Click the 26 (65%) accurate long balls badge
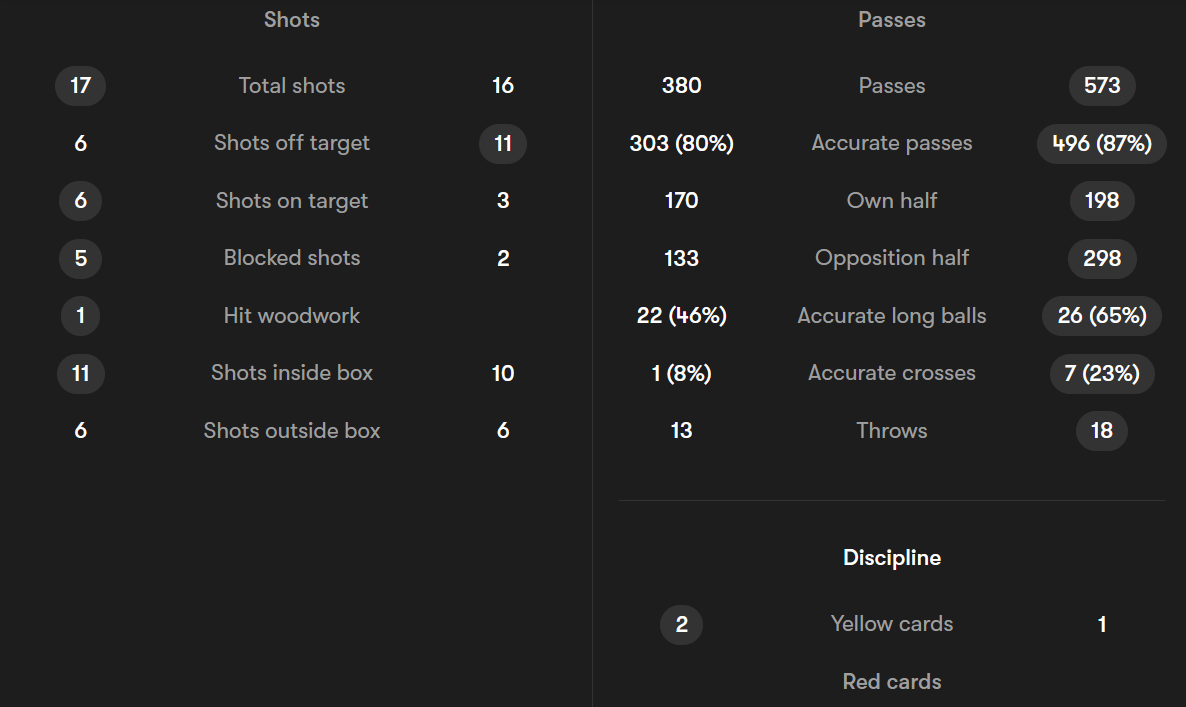Viewport: 1186px width, 707px height. pos(1102,315)
